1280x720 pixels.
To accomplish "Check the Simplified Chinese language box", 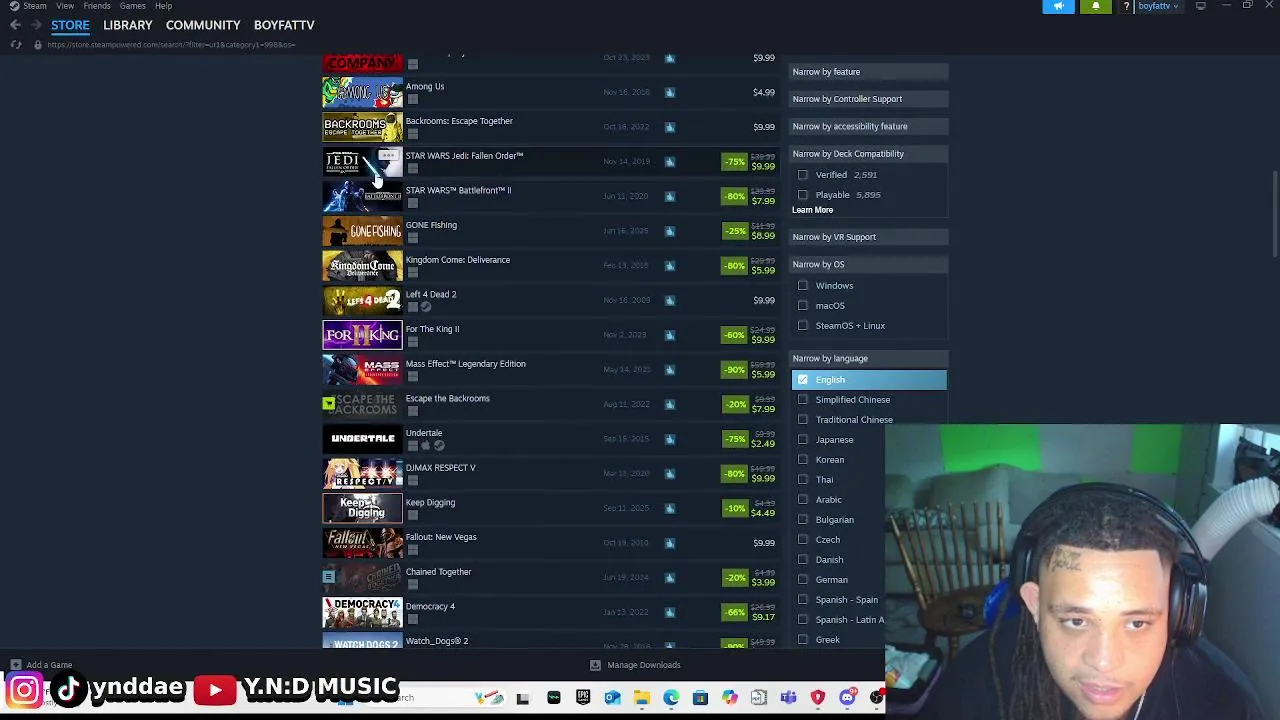I will (x=802, y=400).
